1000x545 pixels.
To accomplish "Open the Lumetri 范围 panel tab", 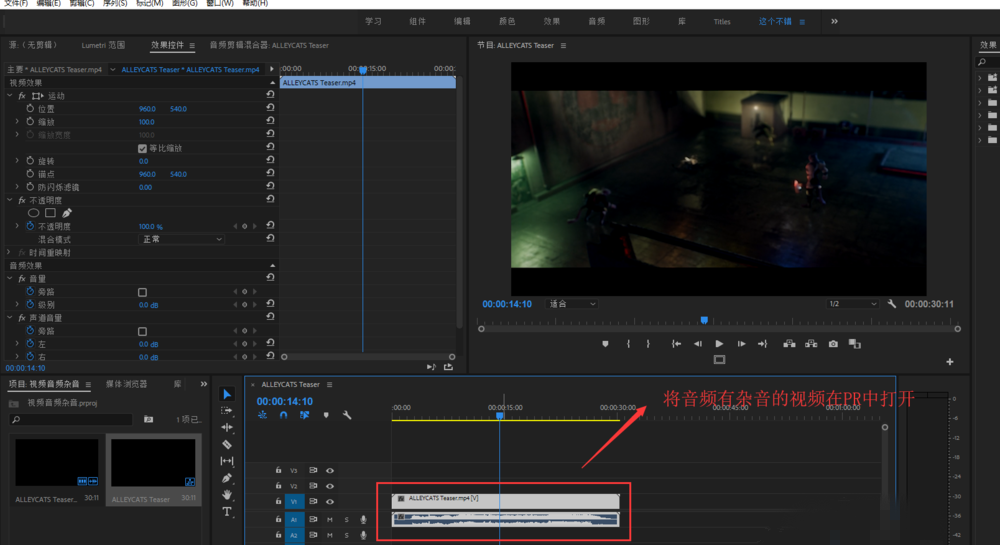I will pos(103,45).
